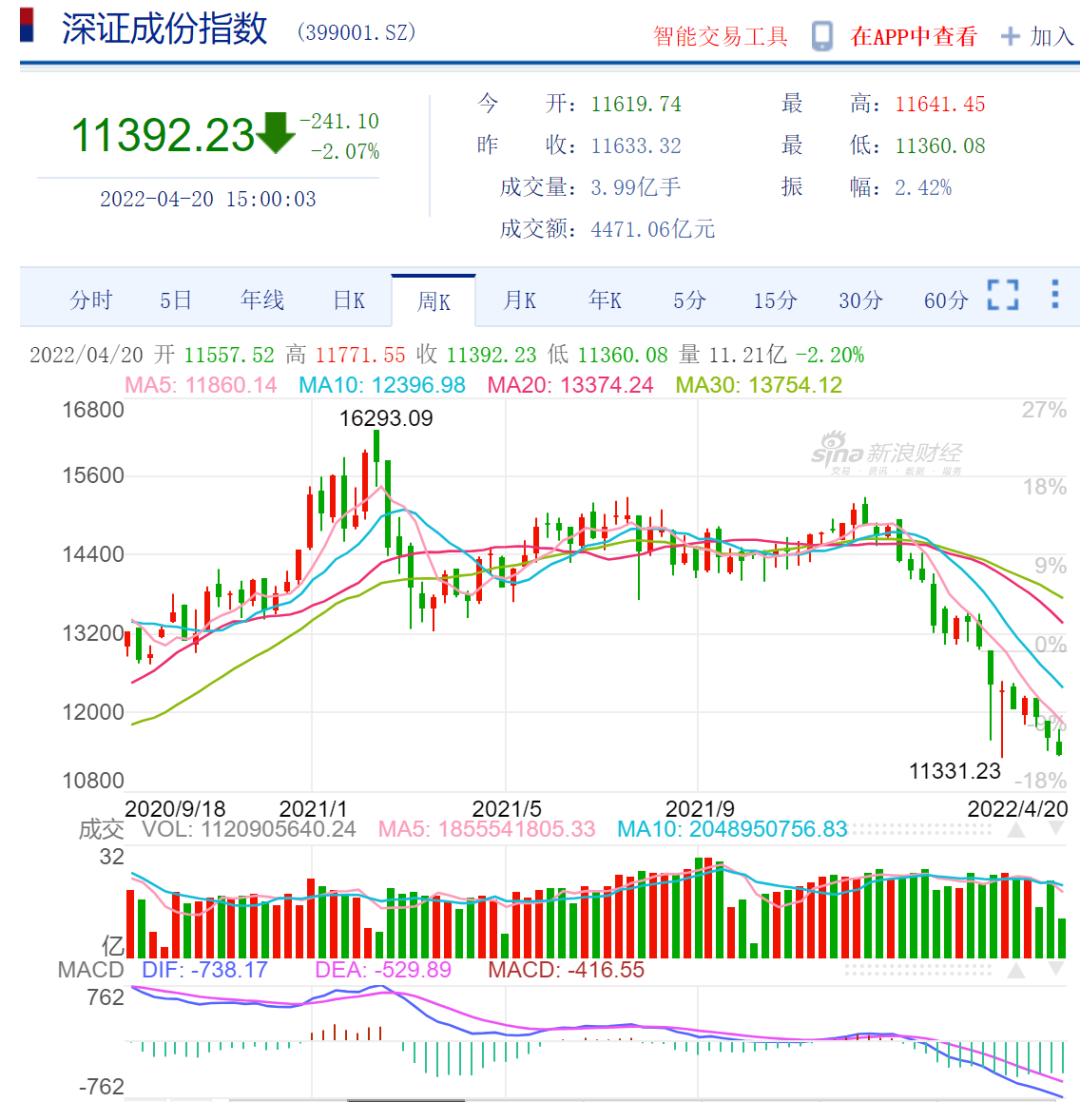
Task: Click the weekly high value 11771.55
Action: 360,355
